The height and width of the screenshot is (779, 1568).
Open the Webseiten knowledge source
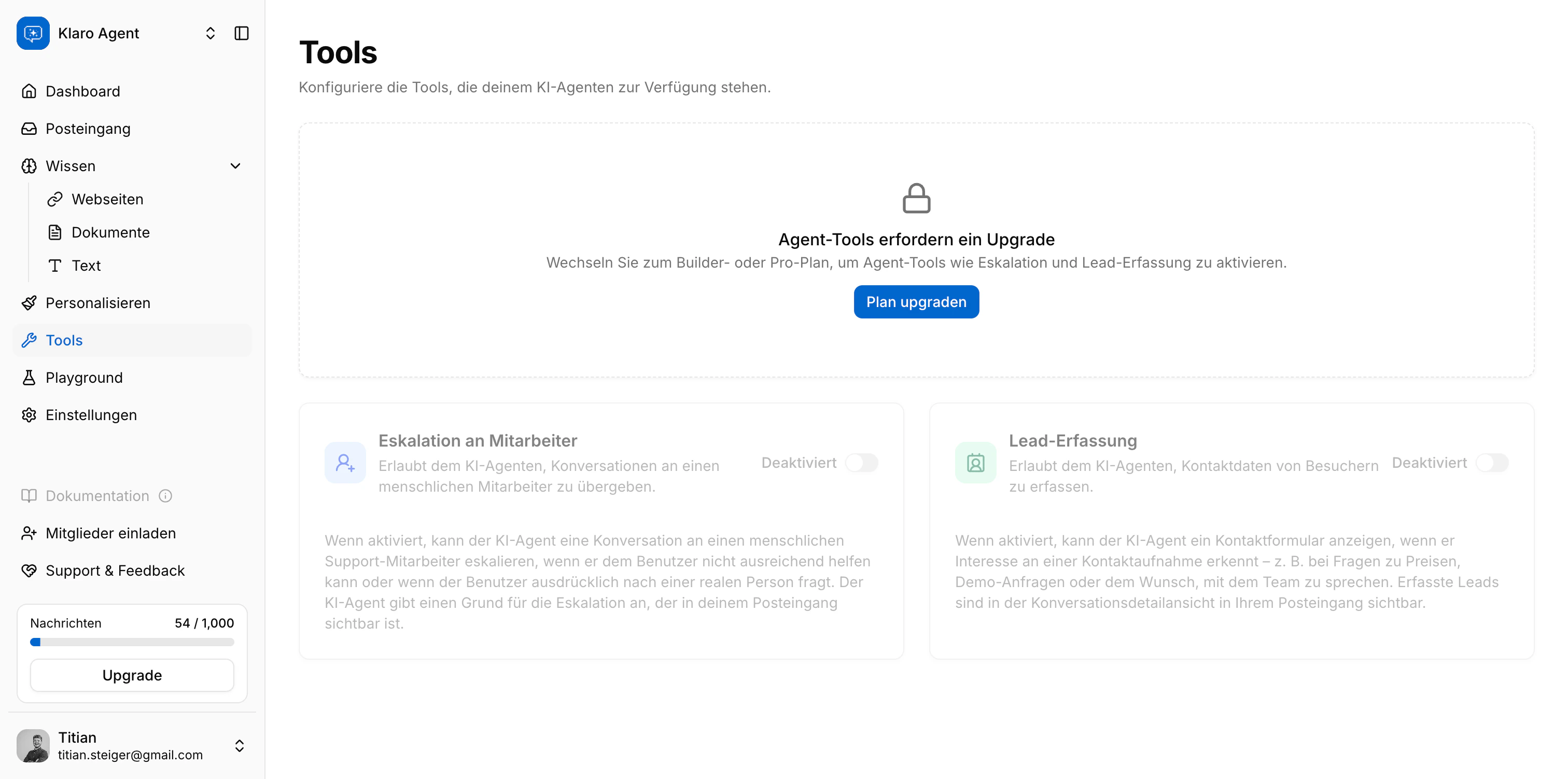tap(107, 199)
